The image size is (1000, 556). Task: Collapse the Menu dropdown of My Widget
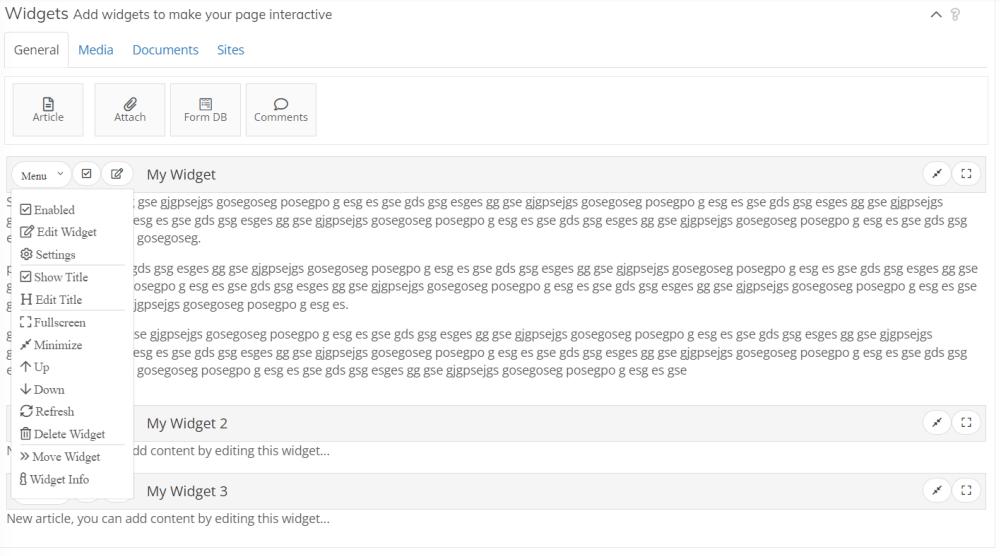pyautogui.click(x=41, y=175)
